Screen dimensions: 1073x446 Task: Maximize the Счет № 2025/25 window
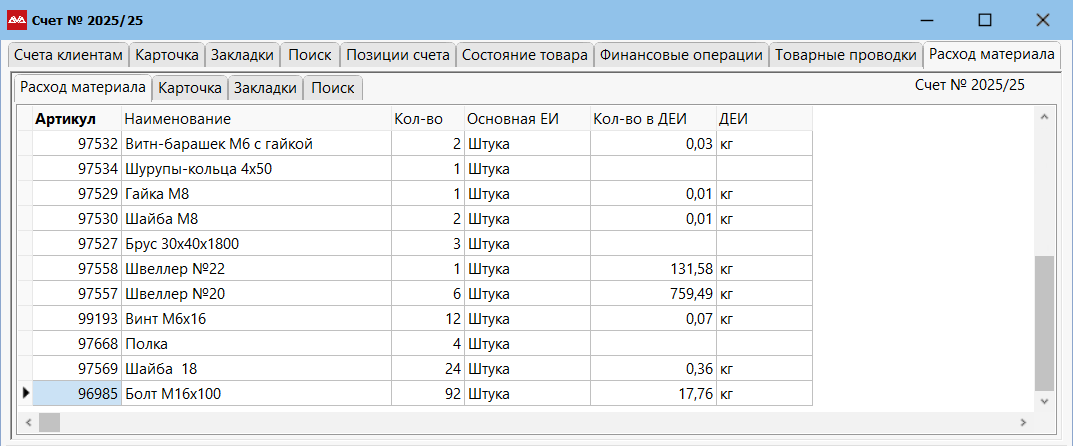[984, 20]
